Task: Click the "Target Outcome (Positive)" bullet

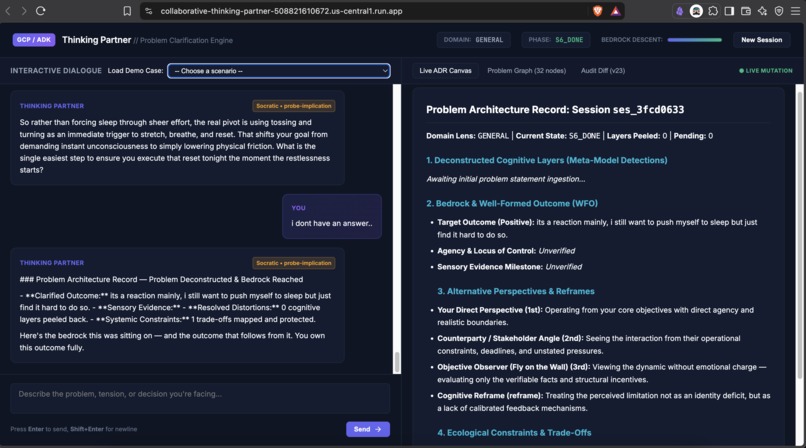Action: click(x=597, y=229)
